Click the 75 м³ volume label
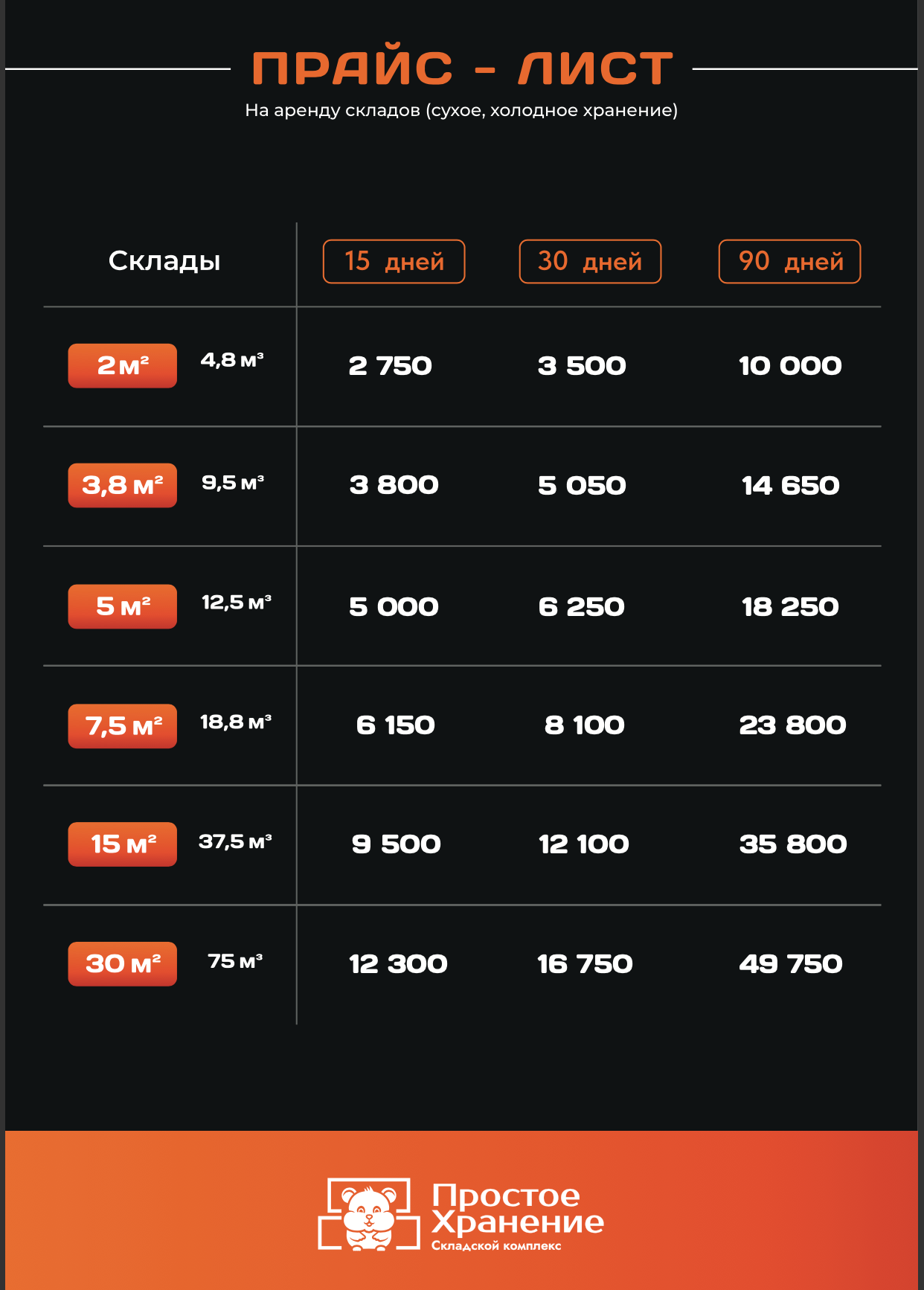This screenshot has height=1290, width=924. click(235, 961)
